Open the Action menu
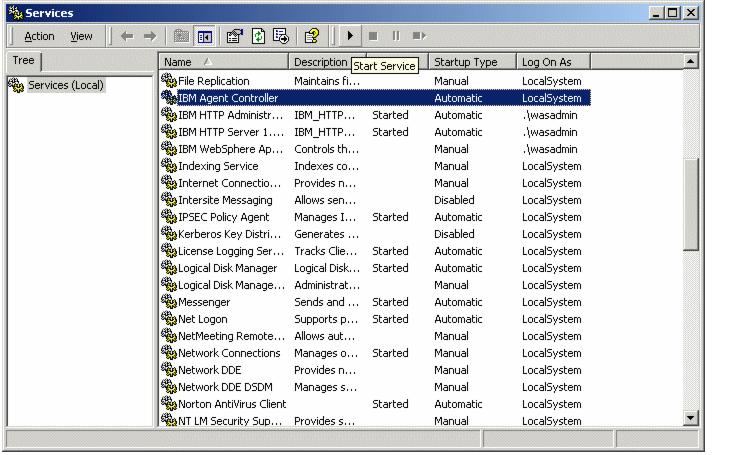Screen dimensions: 741x455 (39, 36)
